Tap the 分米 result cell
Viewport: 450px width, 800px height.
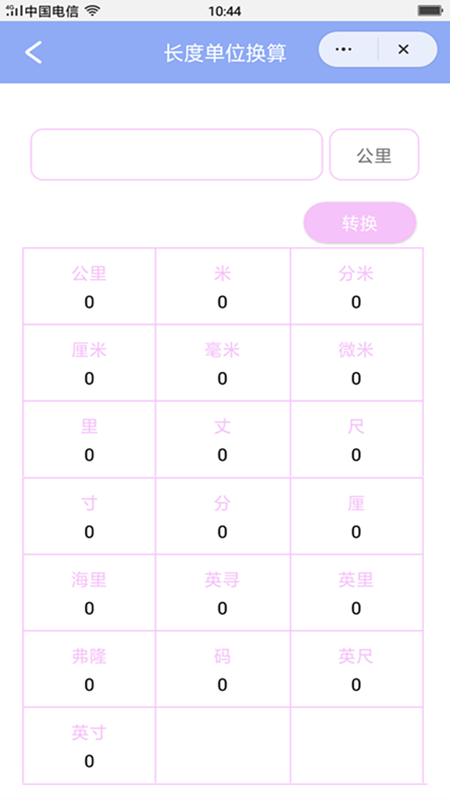click(x=356, y=286)
